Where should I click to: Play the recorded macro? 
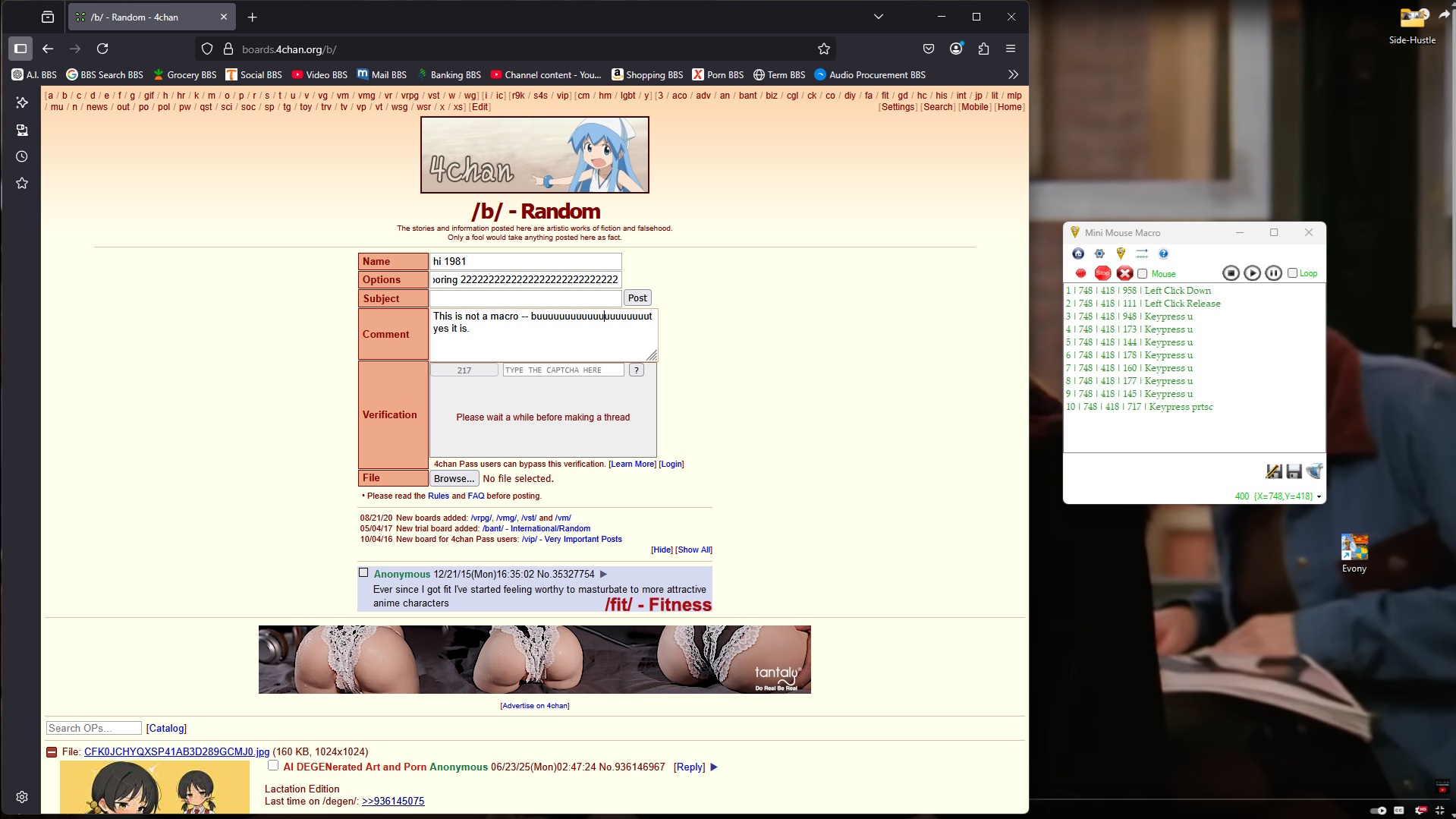[1252, 273]
